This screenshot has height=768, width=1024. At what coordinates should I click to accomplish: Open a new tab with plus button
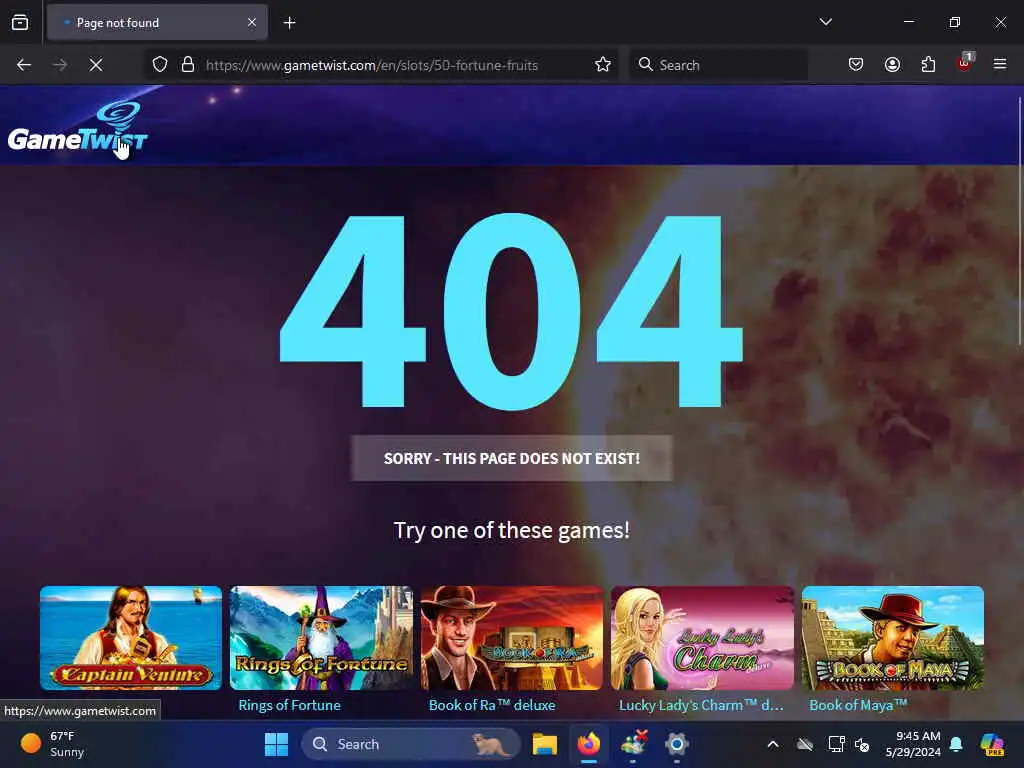coord(289,23)
